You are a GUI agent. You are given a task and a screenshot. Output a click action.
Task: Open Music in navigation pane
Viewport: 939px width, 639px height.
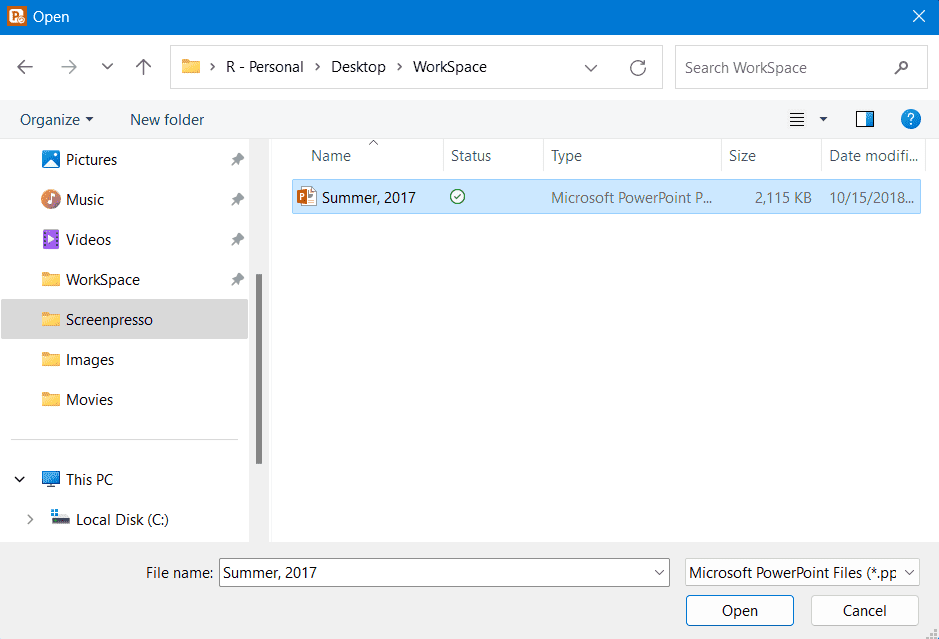point(84,199)
